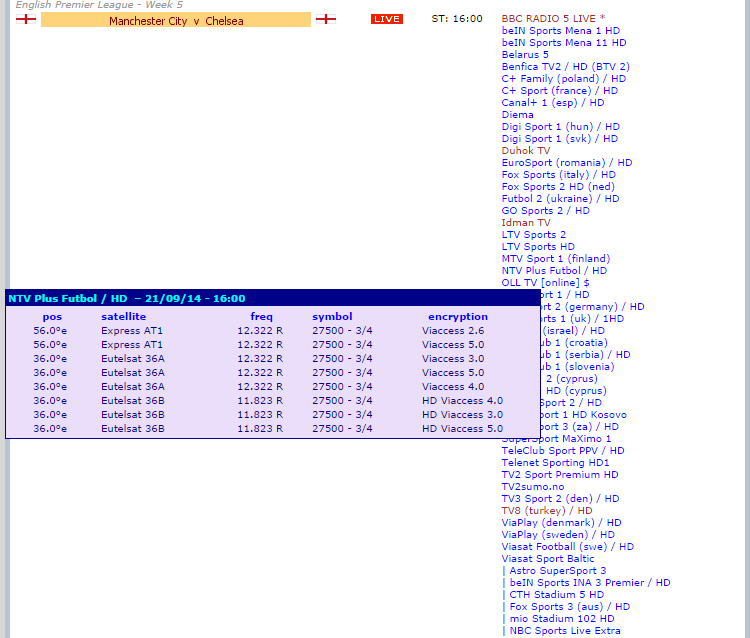Select OLL TV [online] $ link

pos(545,282)
